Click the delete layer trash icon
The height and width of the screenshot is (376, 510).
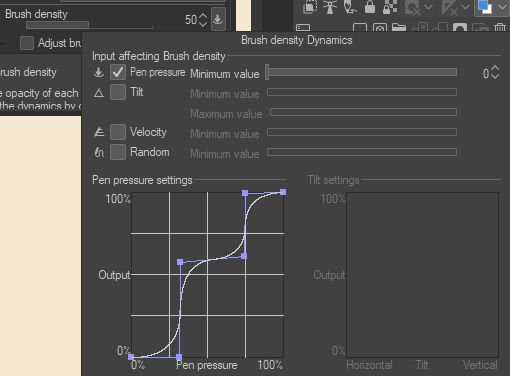pos(500,27)
